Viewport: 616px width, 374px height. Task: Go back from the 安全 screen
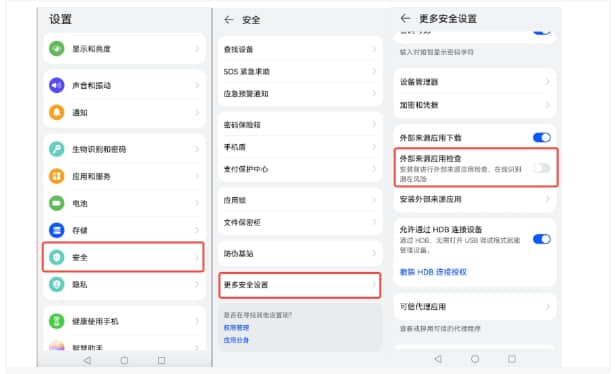pyautogui.click(x=229, y=20)
